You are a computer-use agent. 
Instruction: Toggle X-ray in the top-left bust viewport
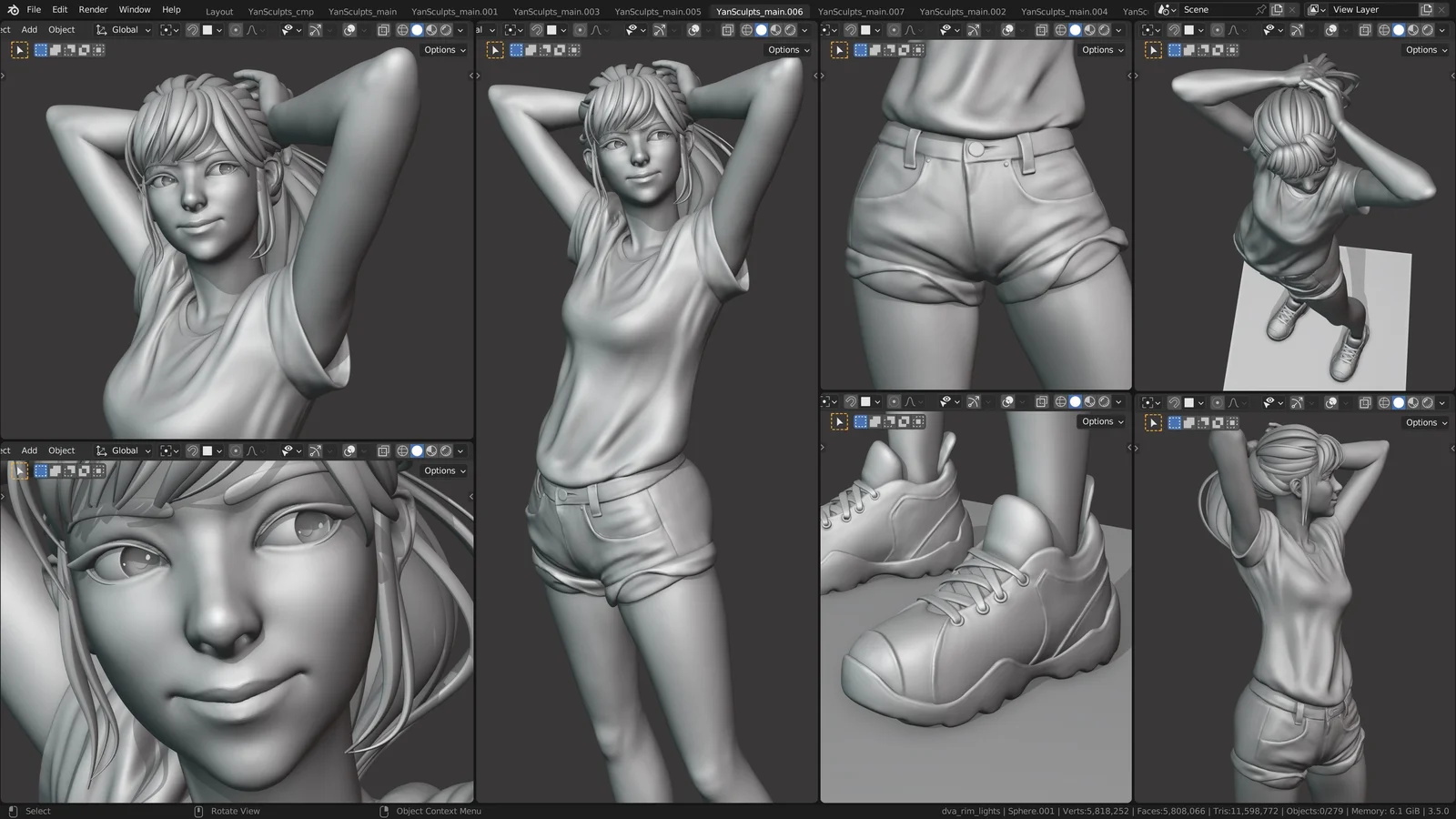[x=383, y=30]
